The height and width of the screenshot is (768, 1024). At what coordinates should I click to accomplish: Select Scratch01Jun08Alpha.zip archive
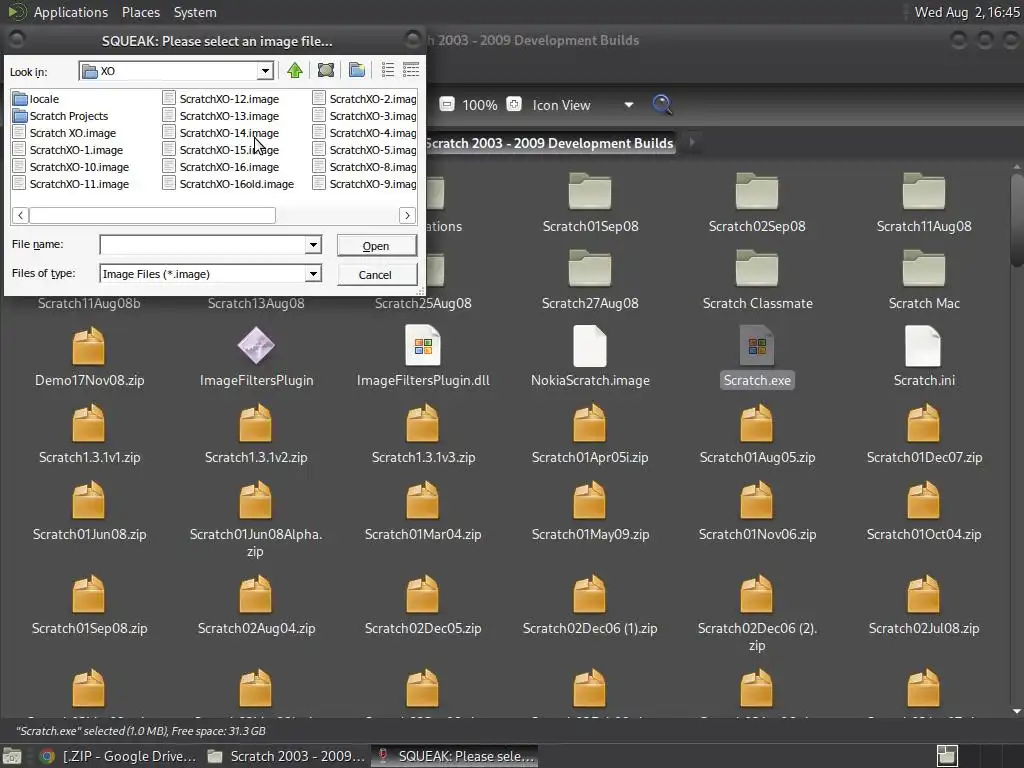[x=256, y=519]
